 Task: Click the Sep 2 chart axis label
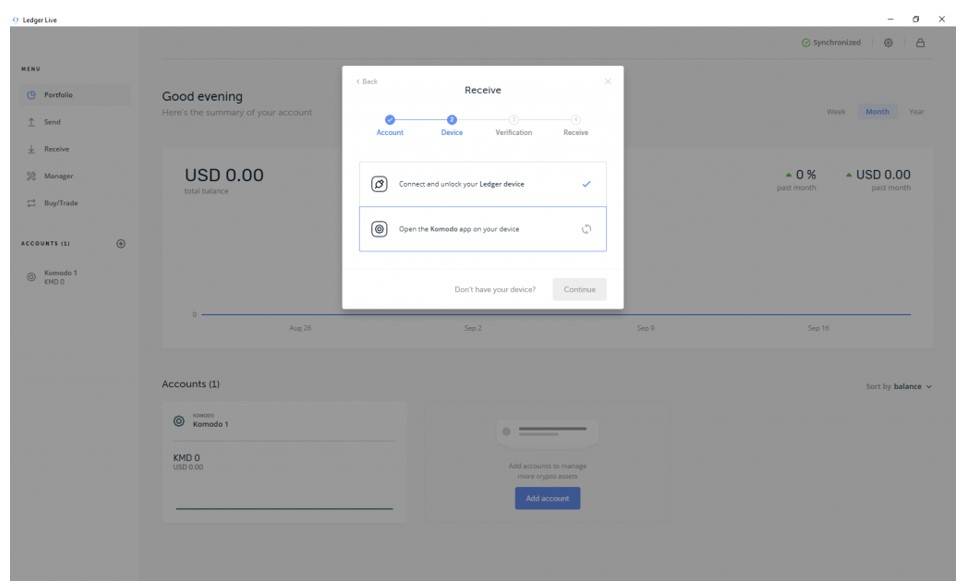(473, 328)
